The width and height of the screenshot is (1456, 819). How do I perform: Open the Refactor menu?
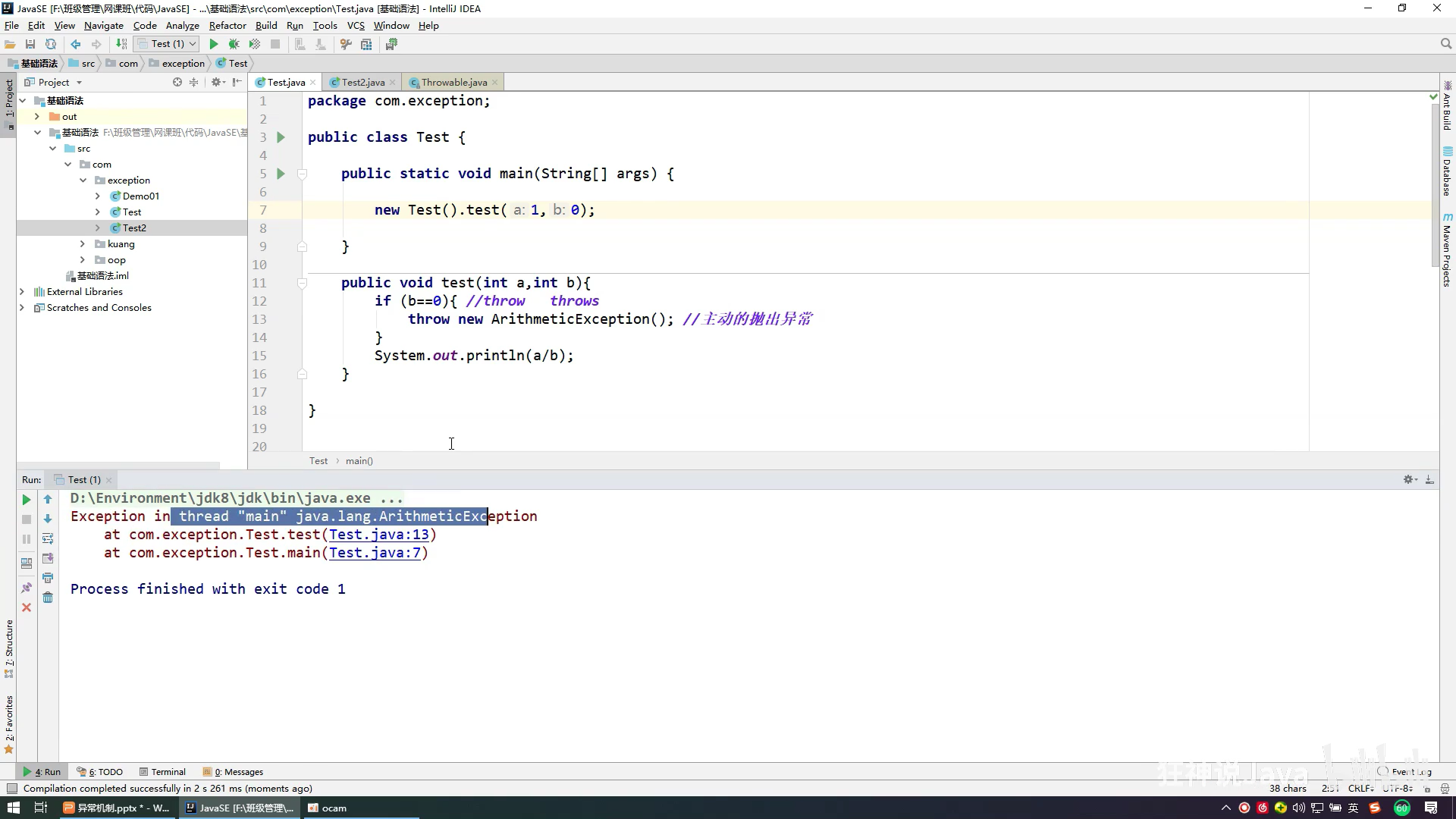click(227, 25)
